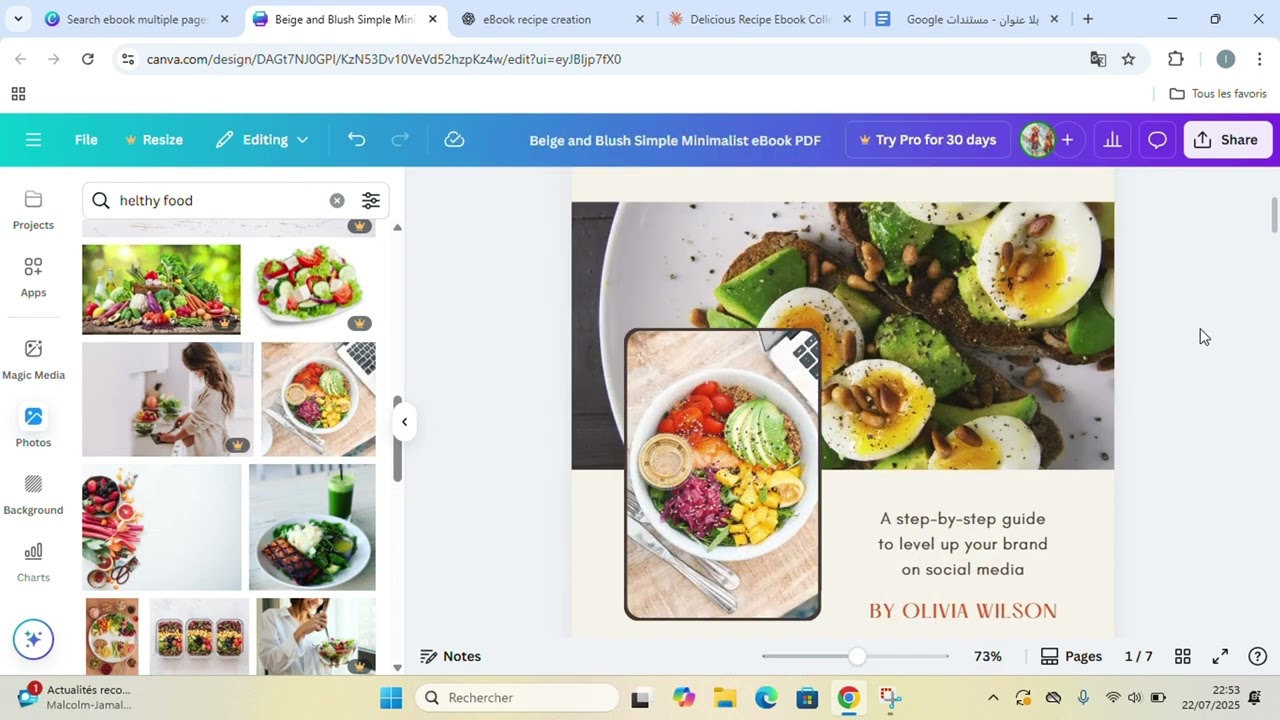Click the taskbar Rechercher search box
The image size is (1280, 720).
click(517, 697)
